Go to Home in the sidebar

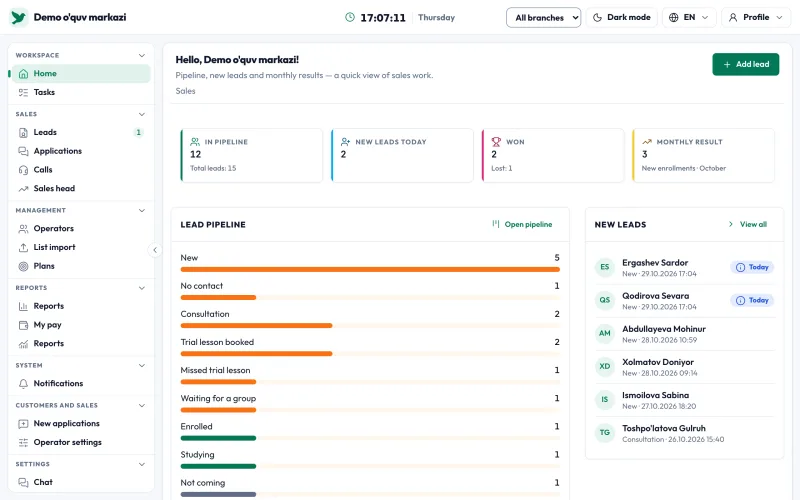point(81,73)
